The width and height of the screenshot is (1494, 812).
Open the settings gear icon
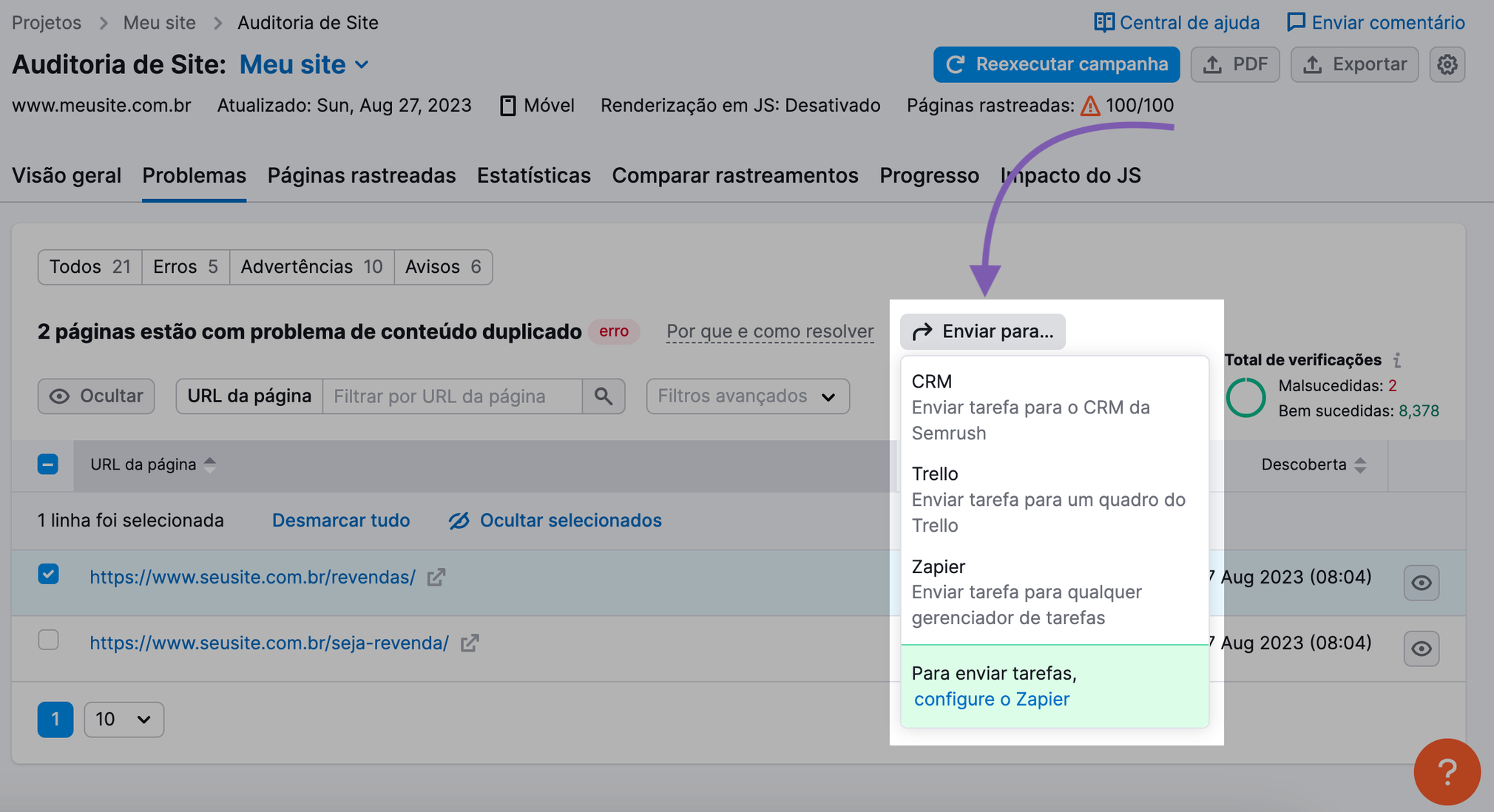[1447, 64]
